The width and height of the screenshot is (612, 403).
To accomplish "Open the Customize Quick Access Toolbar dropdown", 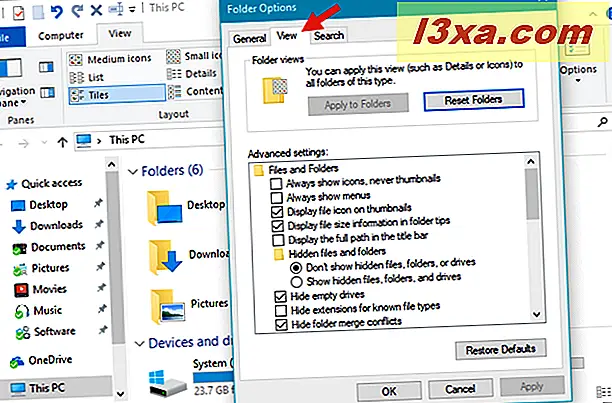I will click(x=132, y=10).
